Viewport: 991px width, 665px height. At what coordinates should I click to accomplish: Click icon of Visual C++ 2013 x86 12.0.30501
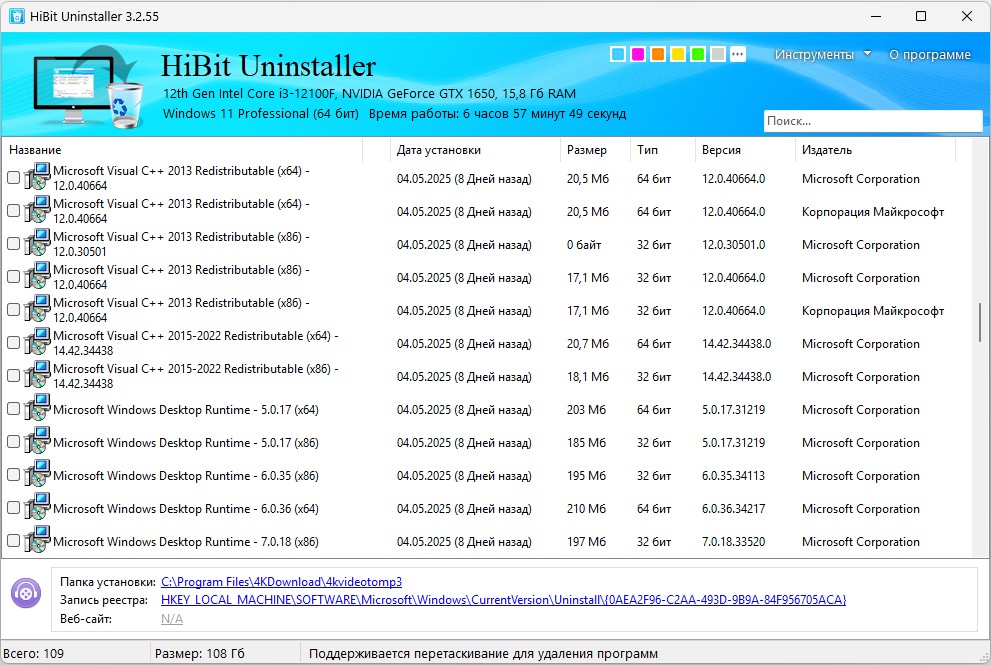point(37,244)
